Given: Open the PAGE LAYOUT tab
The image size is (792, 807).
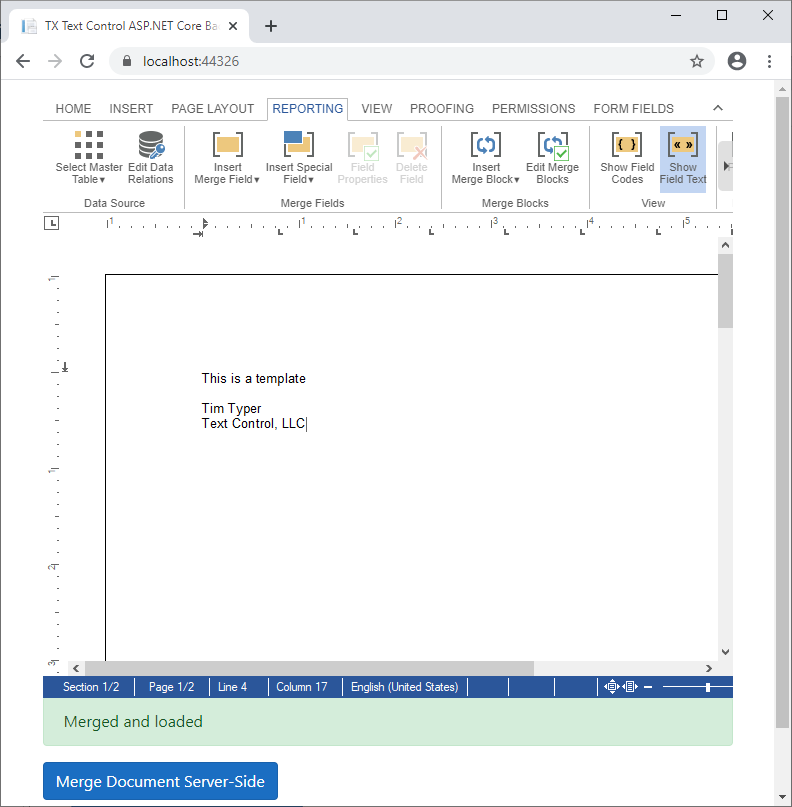Looking at the screenshot, I should (x=213, y=109).
